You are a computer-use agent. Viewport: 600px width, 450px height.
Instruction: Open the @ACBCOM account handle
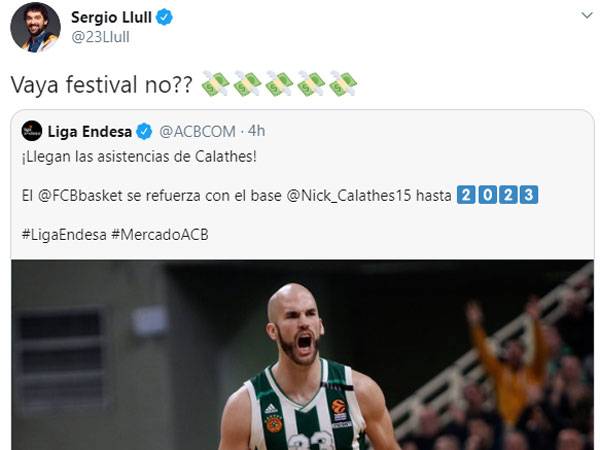click(197, 132)
